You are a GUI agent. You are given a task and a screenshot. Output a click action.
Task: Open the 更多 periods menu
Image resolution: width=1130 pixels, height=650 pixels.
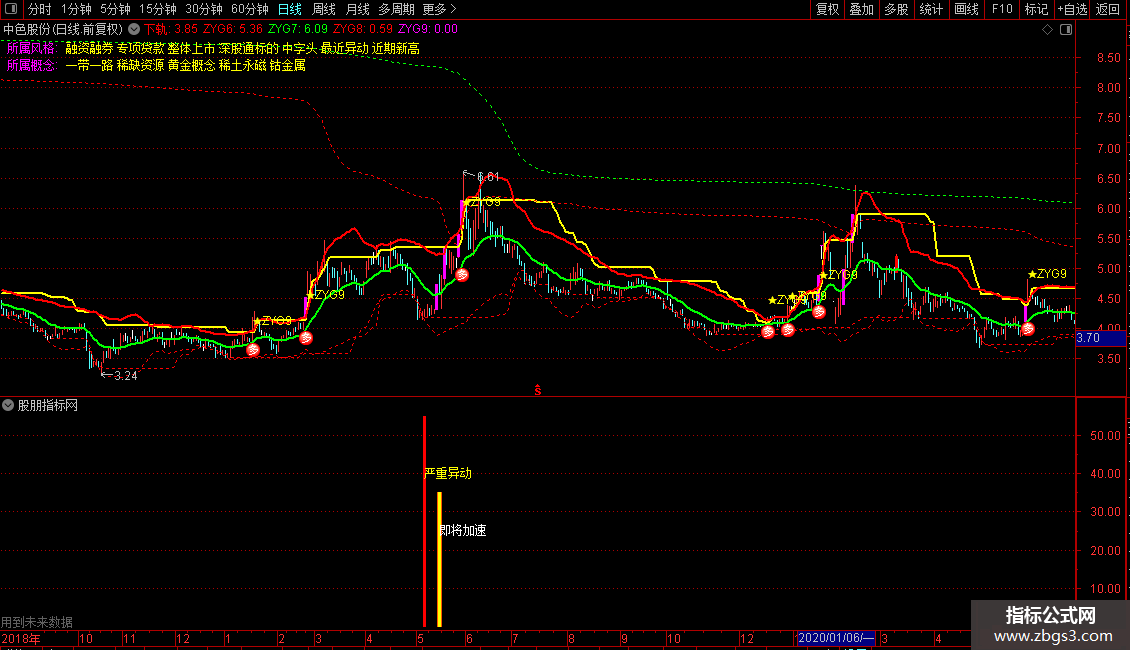439,9
